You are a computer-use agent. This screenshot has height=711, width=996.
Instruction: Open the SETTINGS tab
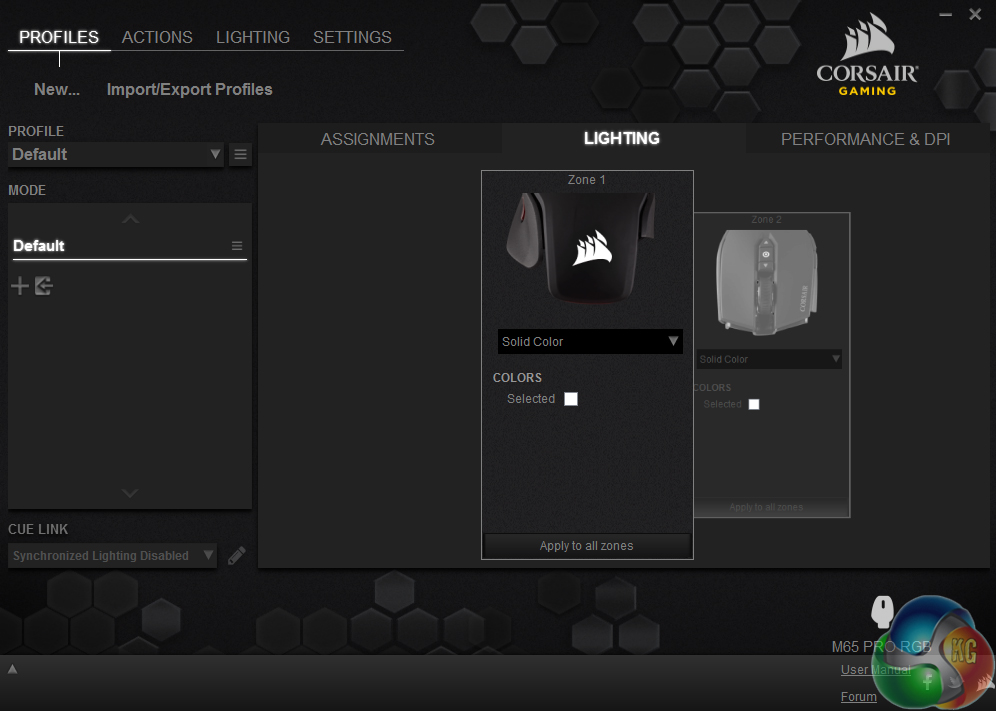pyautogui.click(x=352, y=37)
